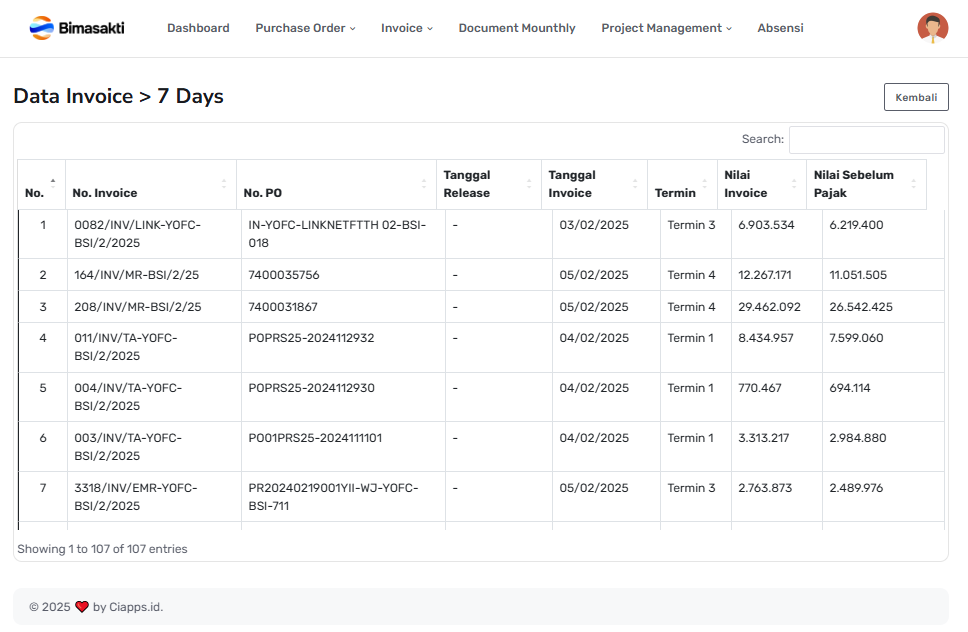Focus the Search input field
The width and height of the screenshot is (968, 632).
(x=866, y=140)
